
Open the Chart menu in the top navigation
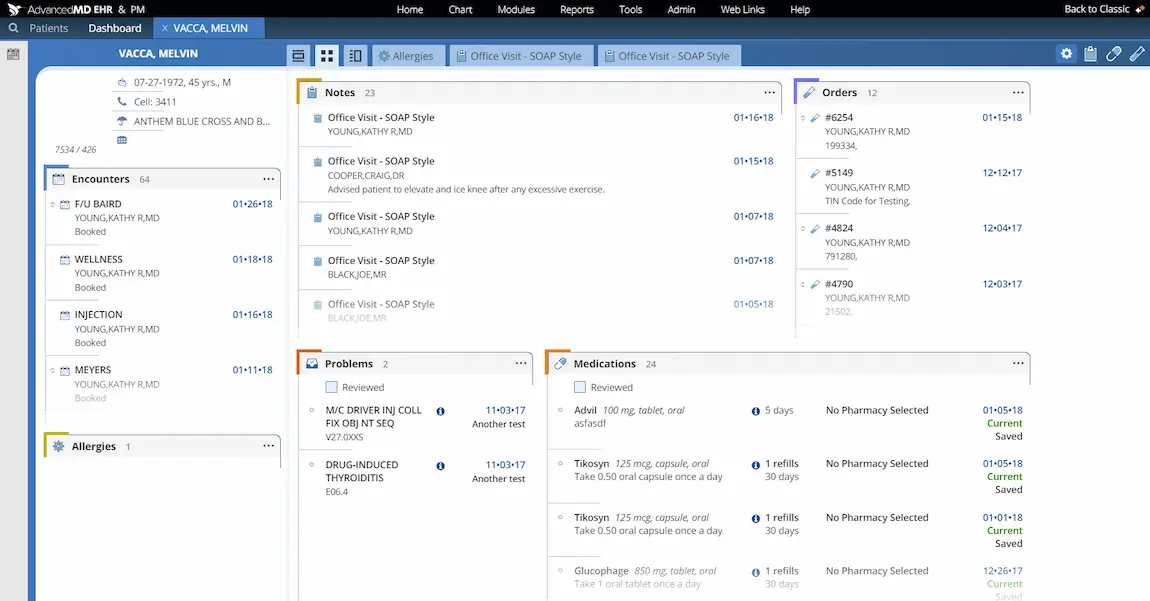459,9
